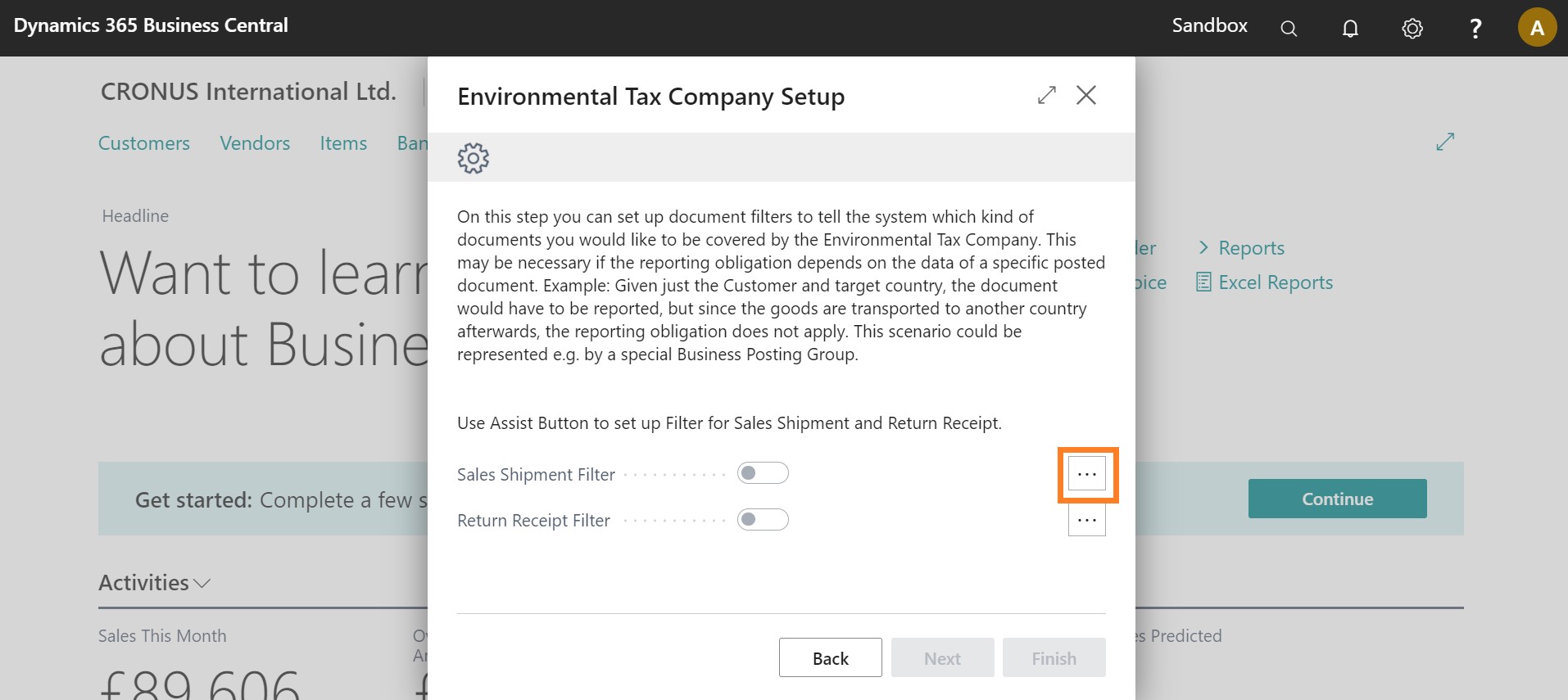Open Excel Reports link

(x=1264, y=282)
